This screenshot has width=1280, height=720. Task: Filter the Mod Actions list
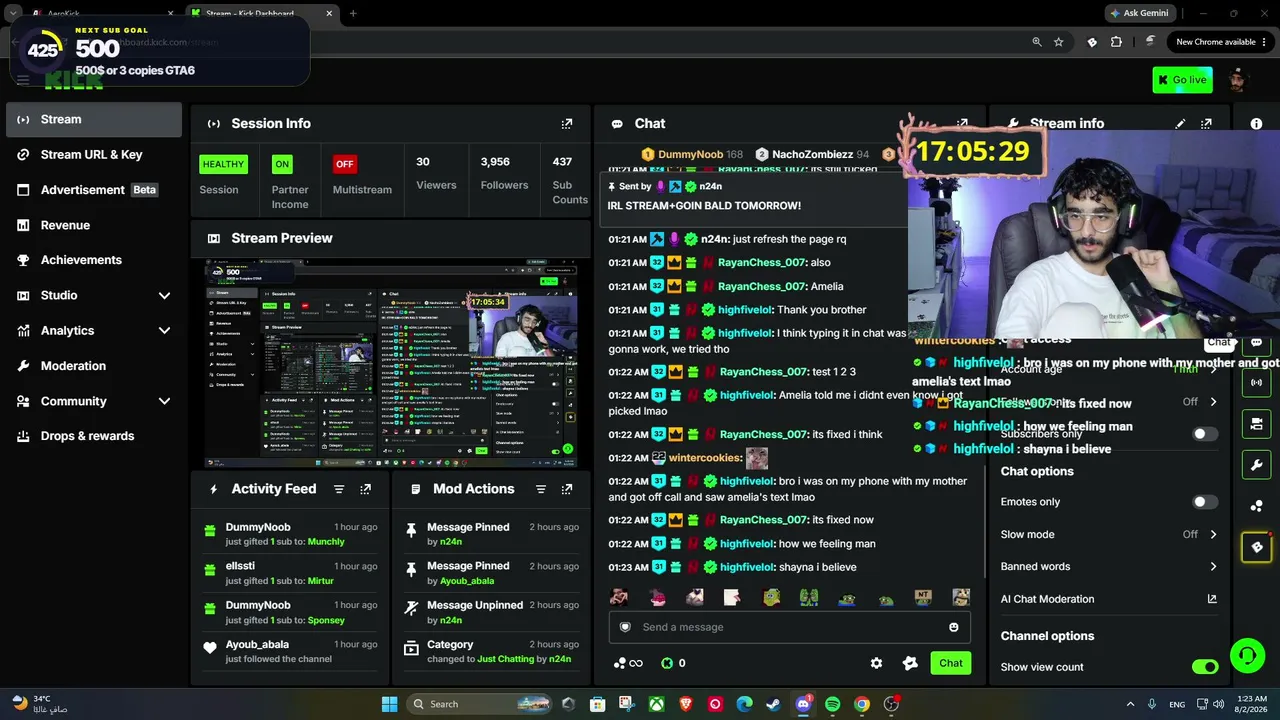[x=541, y=489]
